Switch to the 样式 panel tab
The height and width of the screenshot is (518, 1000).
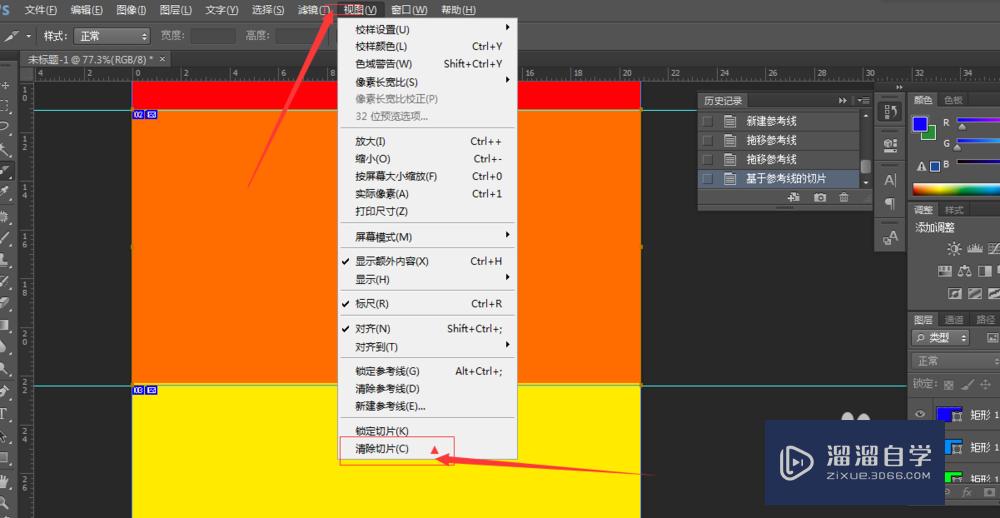(x=953, y=210)
